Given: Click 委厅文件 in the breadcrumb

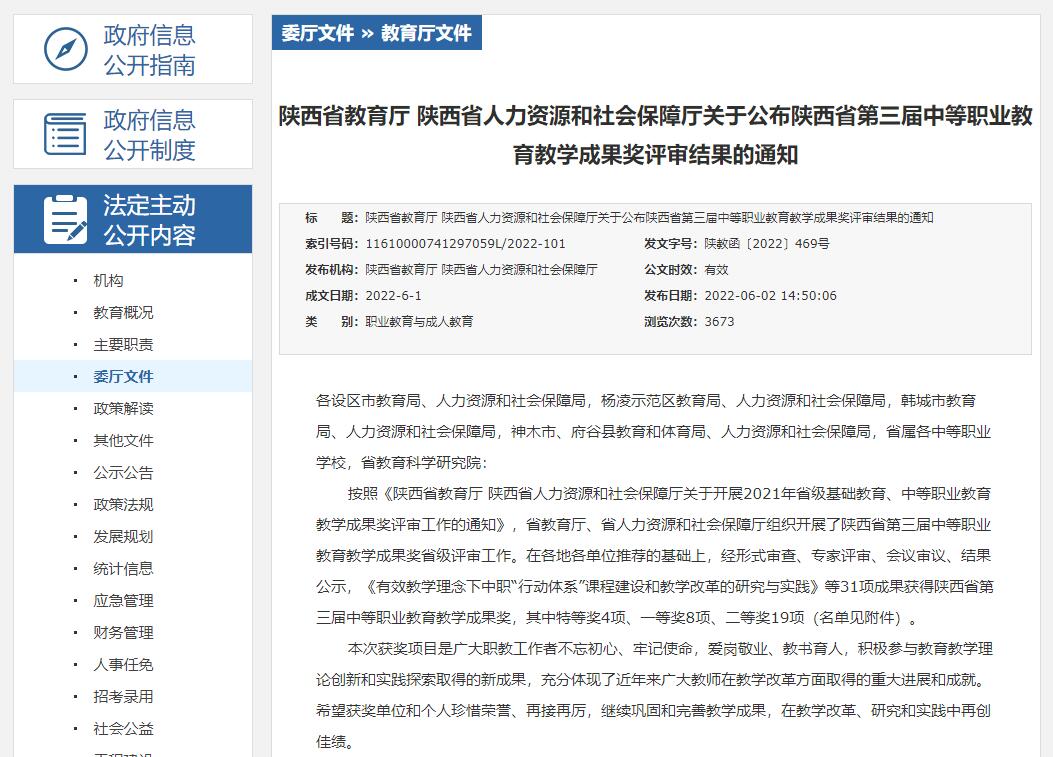Looking at the screenshot, I should pyautogui.click(x=318, y=33).
